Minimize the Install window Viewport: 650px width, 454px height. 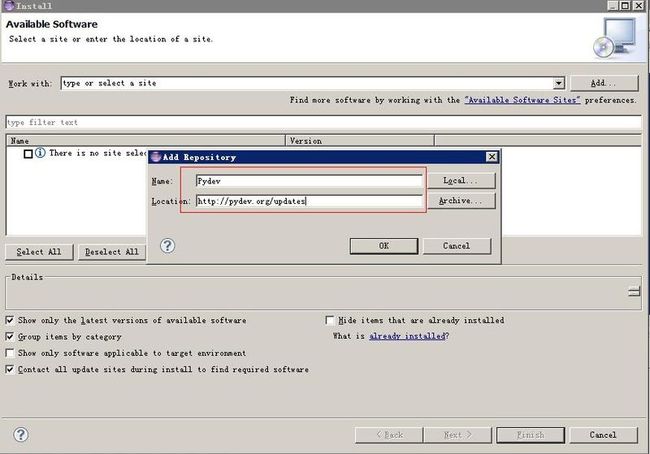coord(613,5)
